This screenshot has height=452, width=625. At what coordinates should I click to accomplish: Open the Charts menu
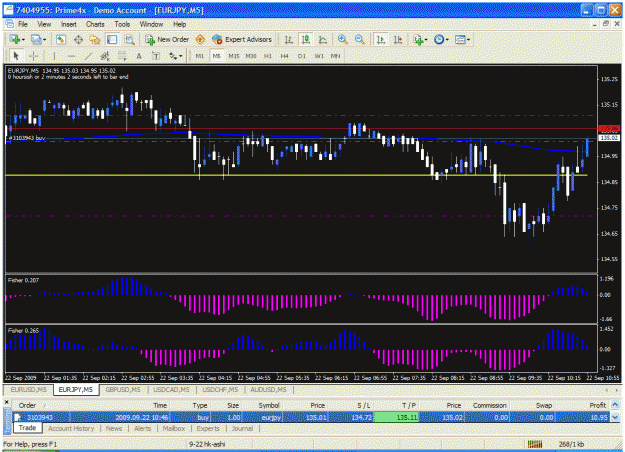[x=95, y=24]
